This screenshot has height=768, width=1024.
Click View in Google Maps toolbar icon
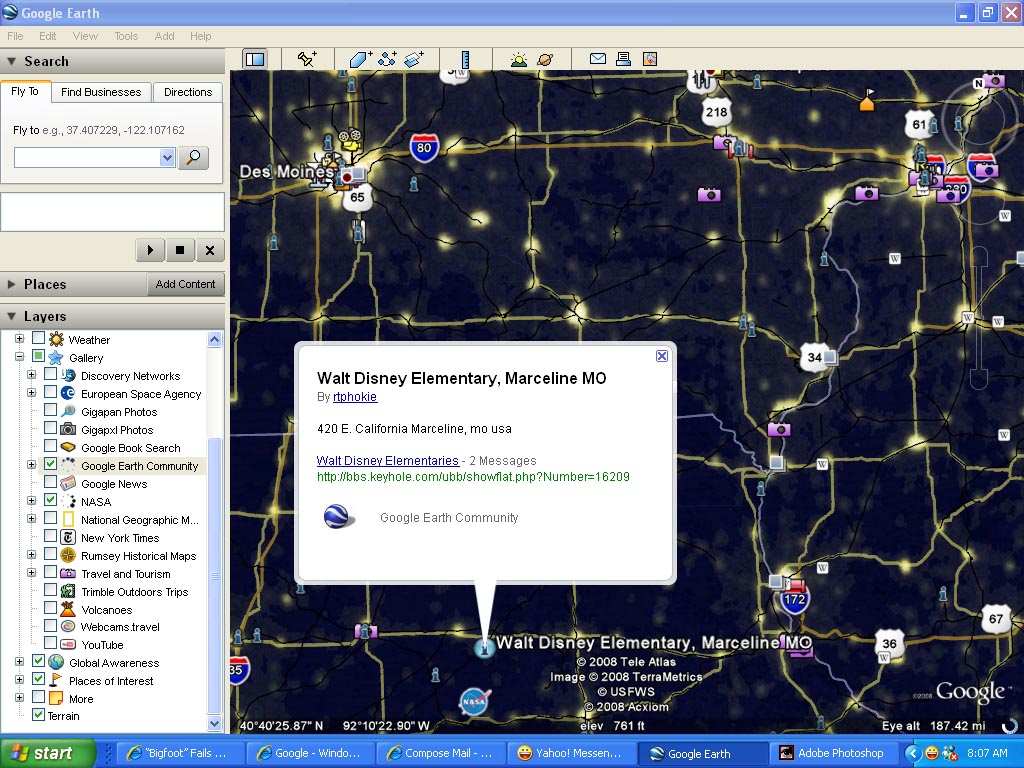click(x=650, y=59)
